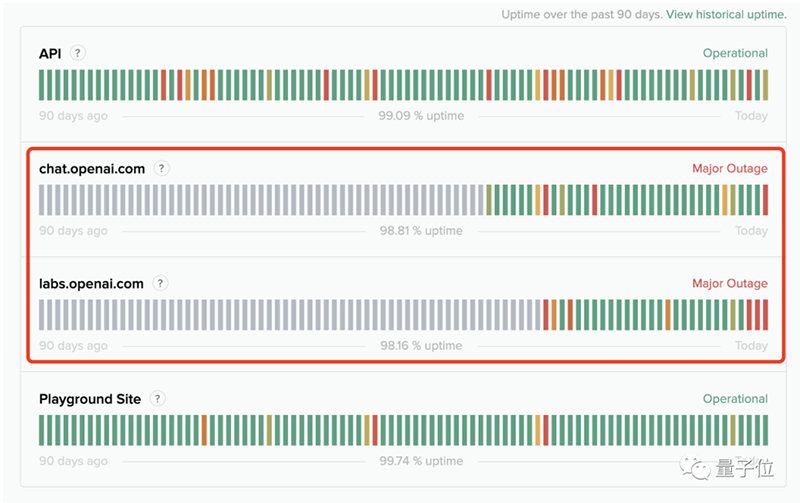Viewport: 800px width, 503px height.
Task: Show help info for Playground Site
Action: (x=158, y=398)
